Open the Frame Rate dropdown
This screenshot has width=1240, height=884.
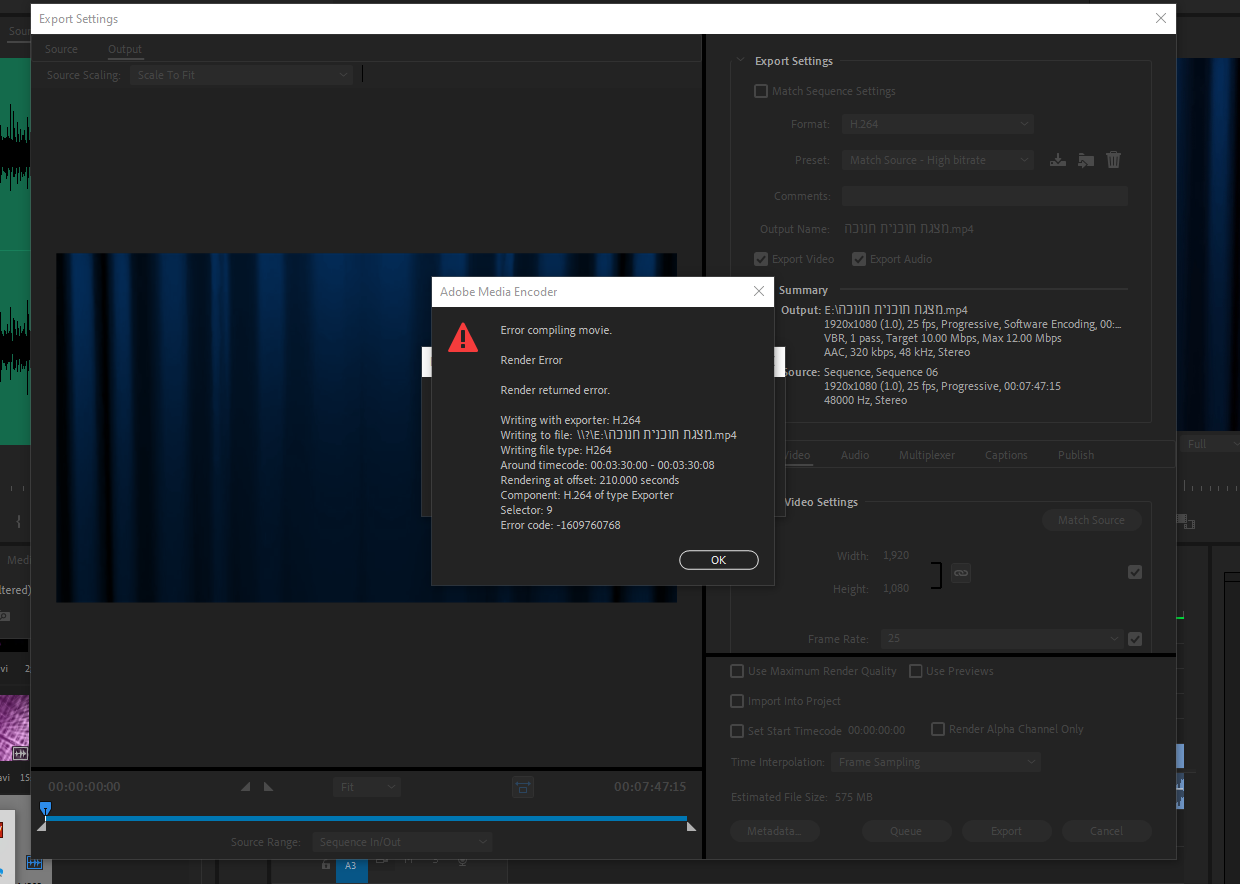pyautogui.click(x=1003, y=638)
